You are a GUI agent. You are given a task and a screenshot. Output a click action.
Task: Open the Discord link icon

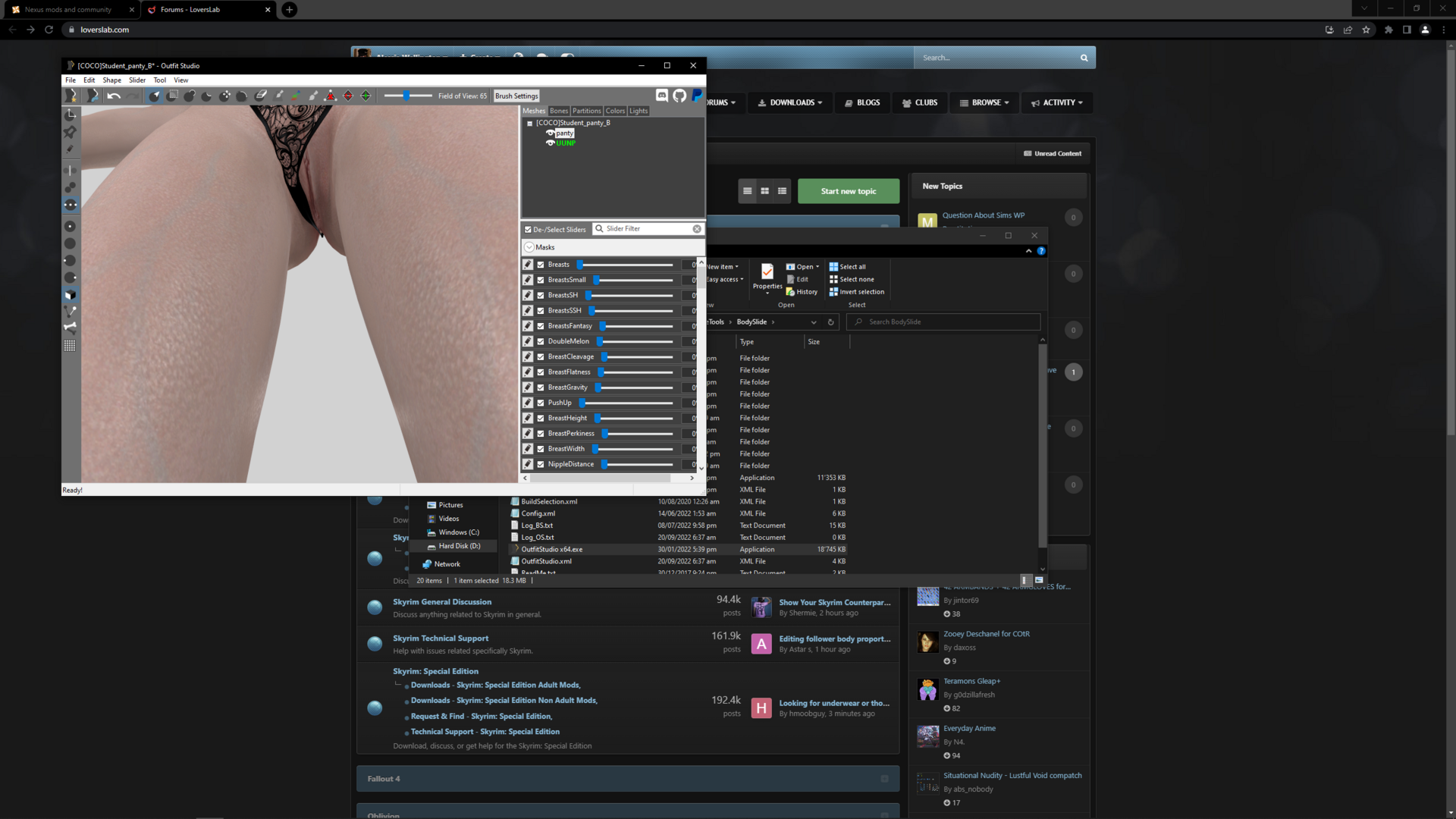click(x=661, y=96)
